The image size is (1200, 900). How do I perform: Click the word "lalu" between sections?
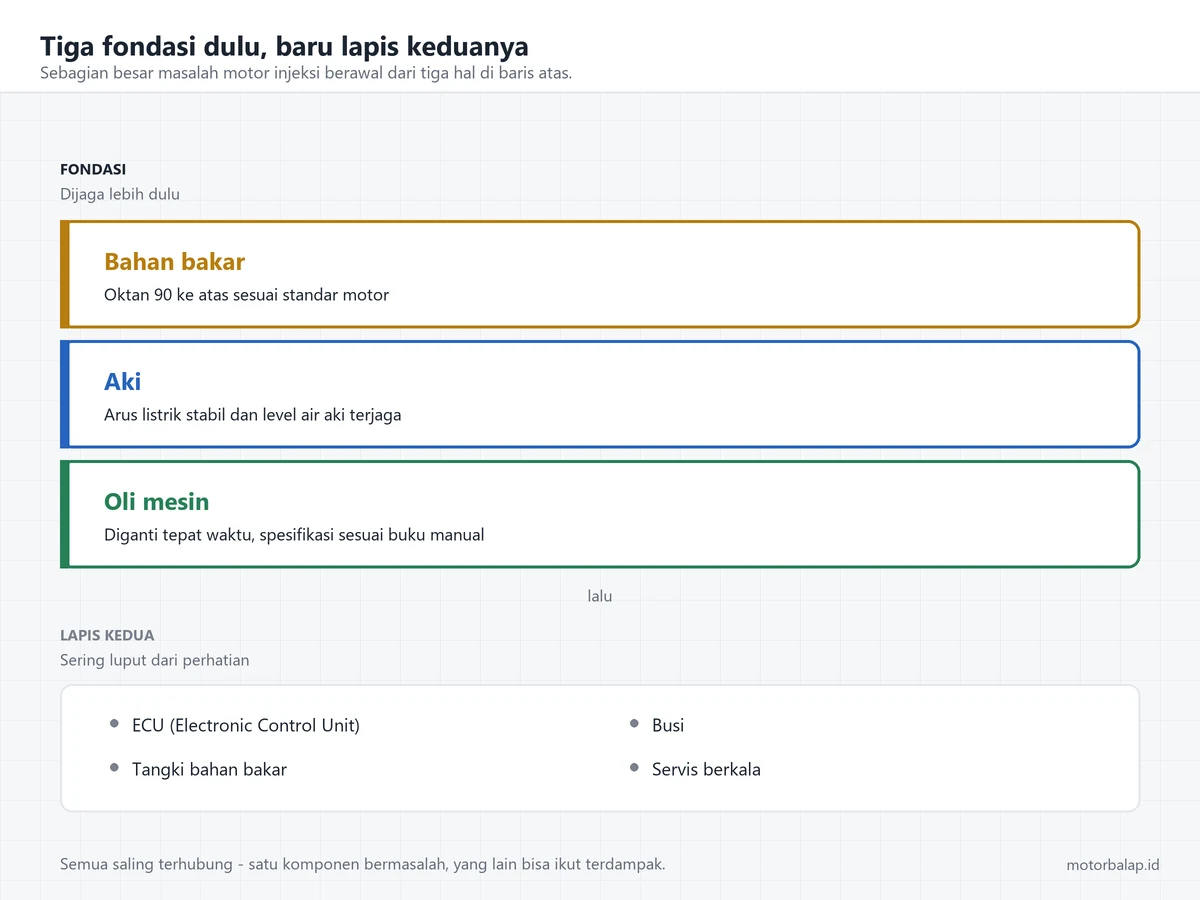point(600,596)
